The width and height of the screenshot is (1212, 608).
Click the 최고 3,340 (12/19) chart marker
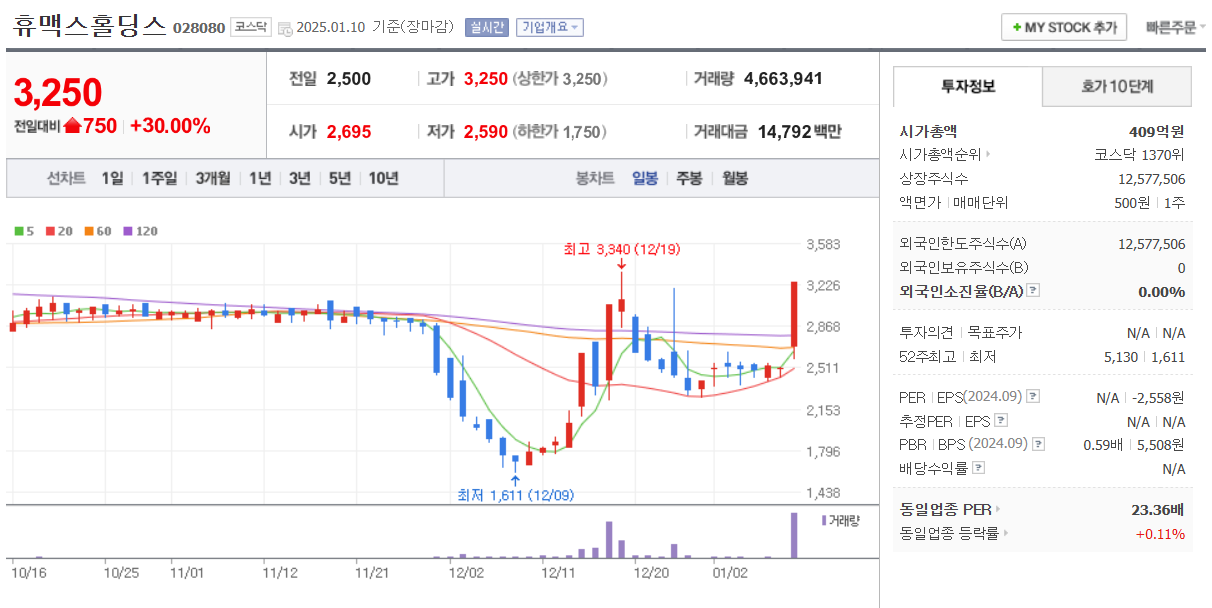(621, 249)
